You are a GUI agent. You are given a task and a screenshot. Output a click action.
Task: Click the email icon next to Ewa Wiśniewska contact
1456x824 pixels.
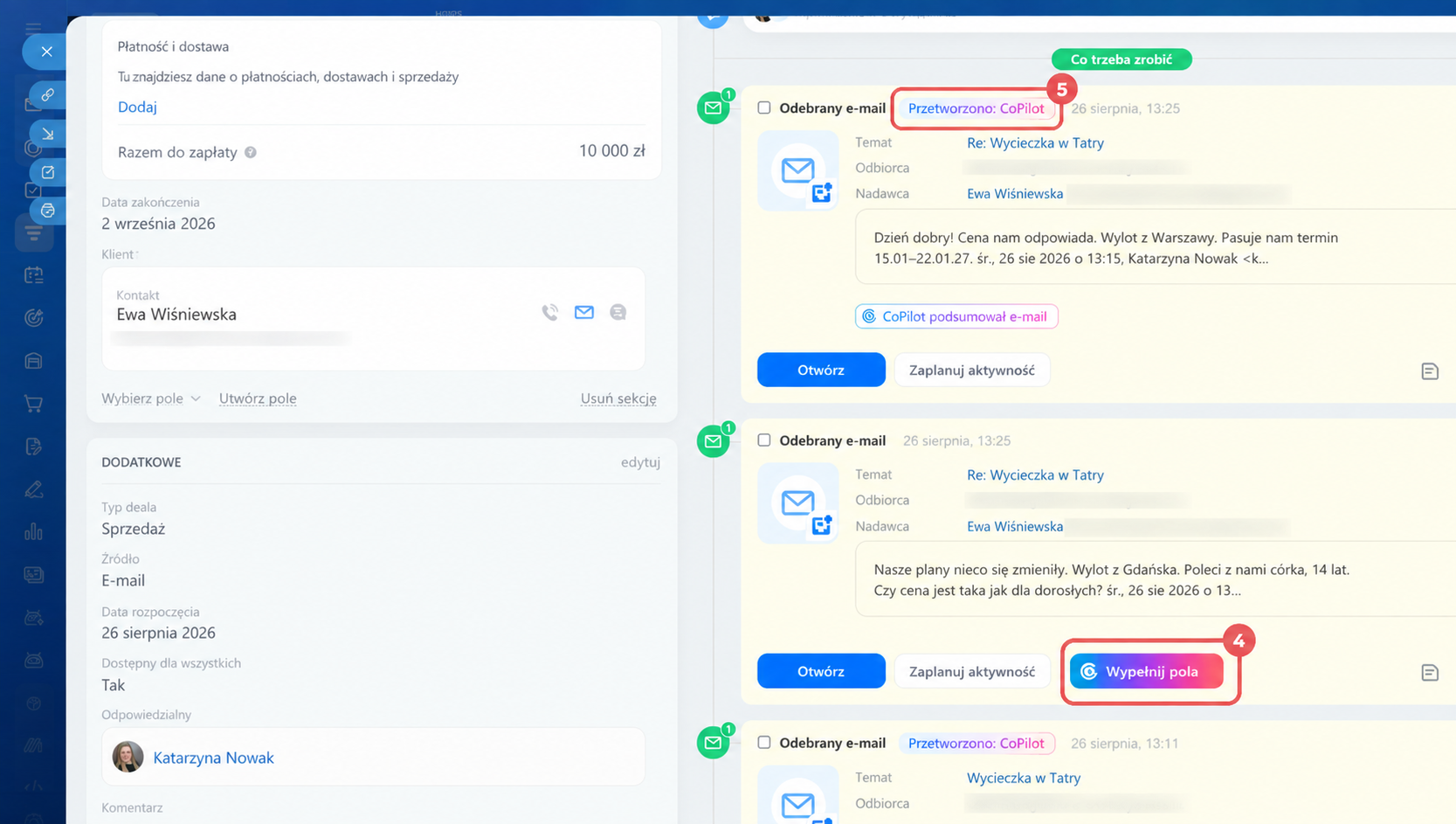click(x=583, y=312)
